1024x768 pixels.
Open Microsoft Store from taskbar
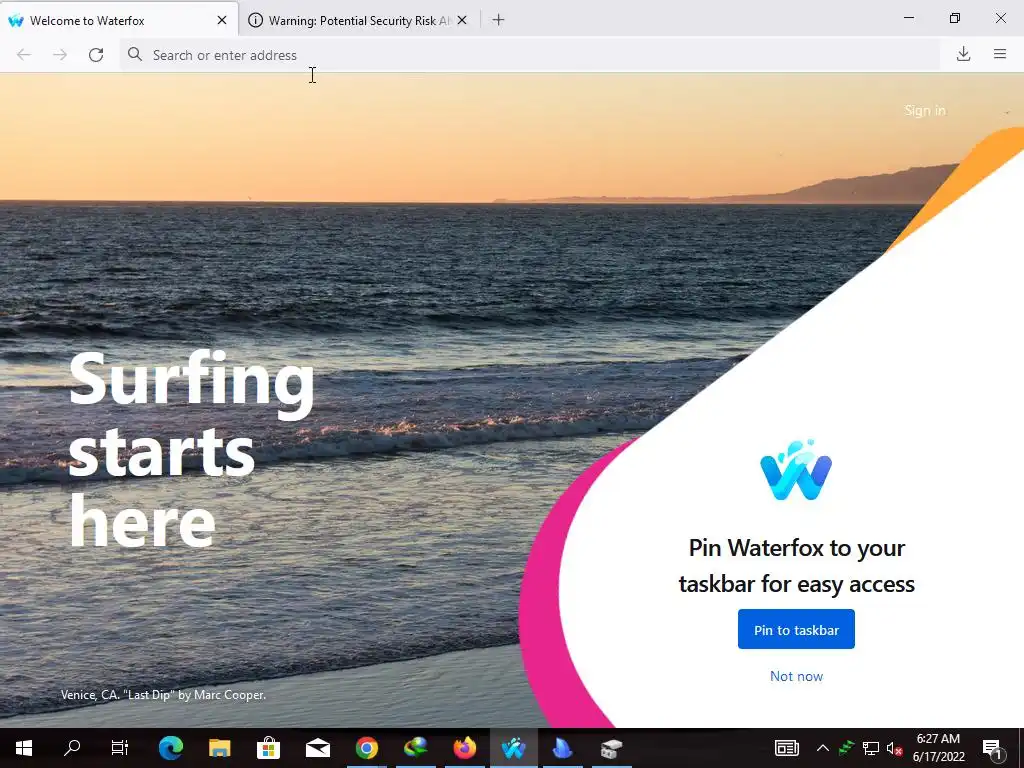268,748
